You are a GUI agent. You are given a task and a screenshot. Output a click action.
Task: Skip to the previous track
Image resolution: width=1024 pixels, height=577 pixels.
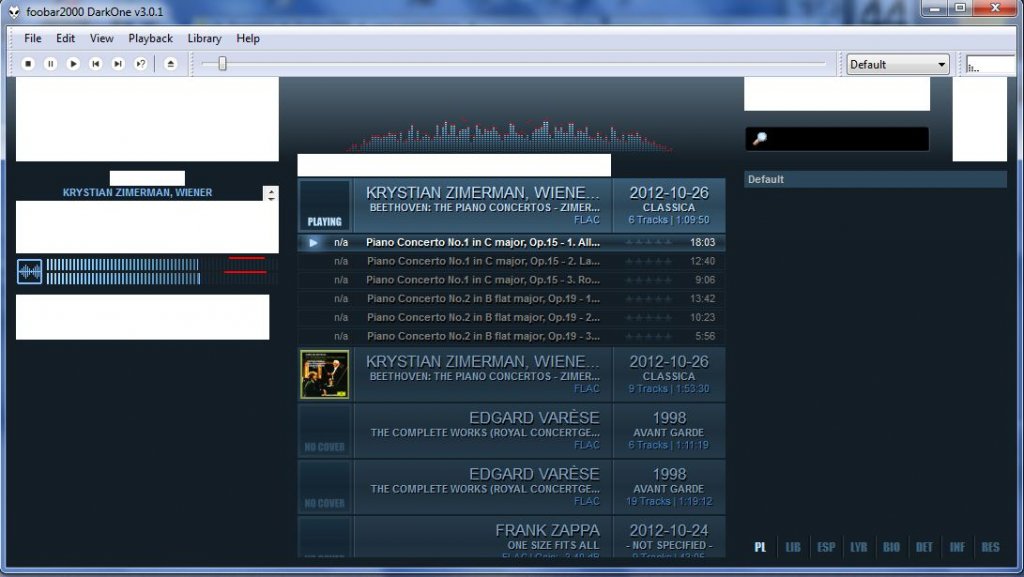pos(95,64)
